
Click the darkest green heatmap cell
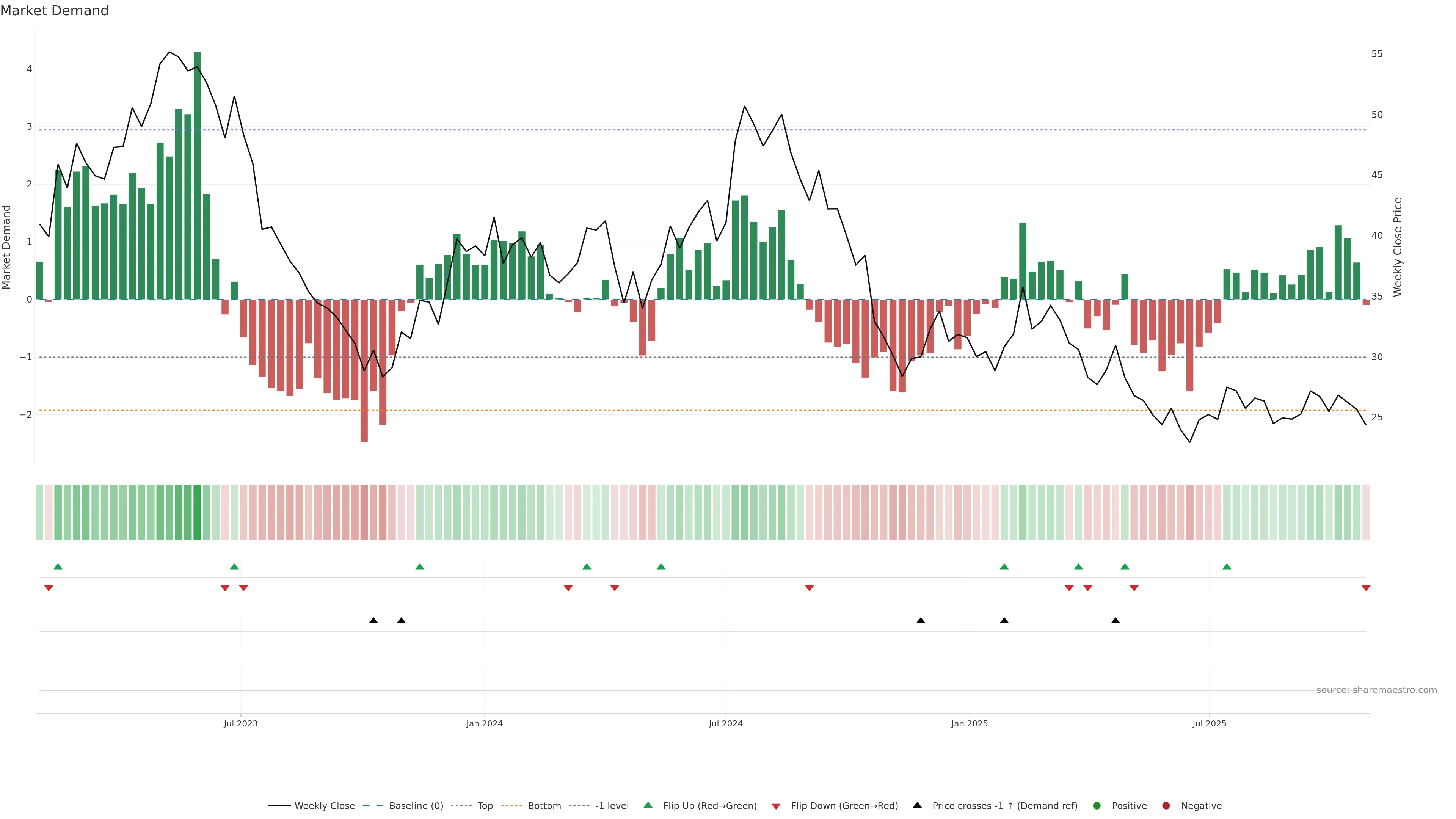pyautogui.click(x=197, y=512)
